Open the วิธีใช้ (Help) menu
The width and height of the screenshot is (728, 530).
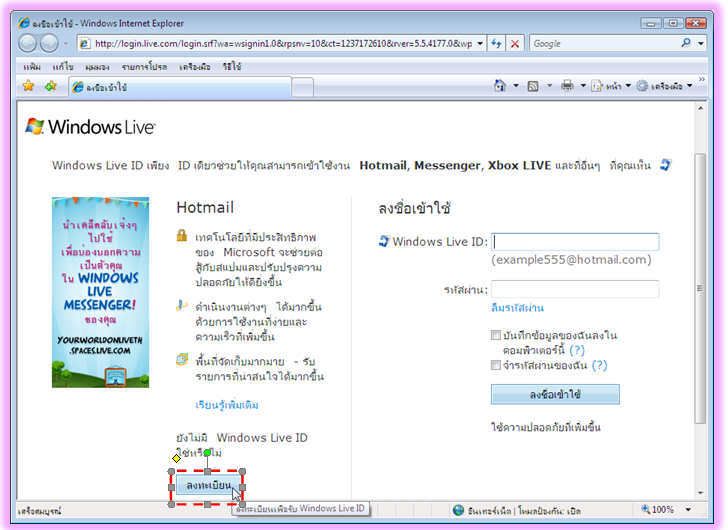tap(232, 67)
